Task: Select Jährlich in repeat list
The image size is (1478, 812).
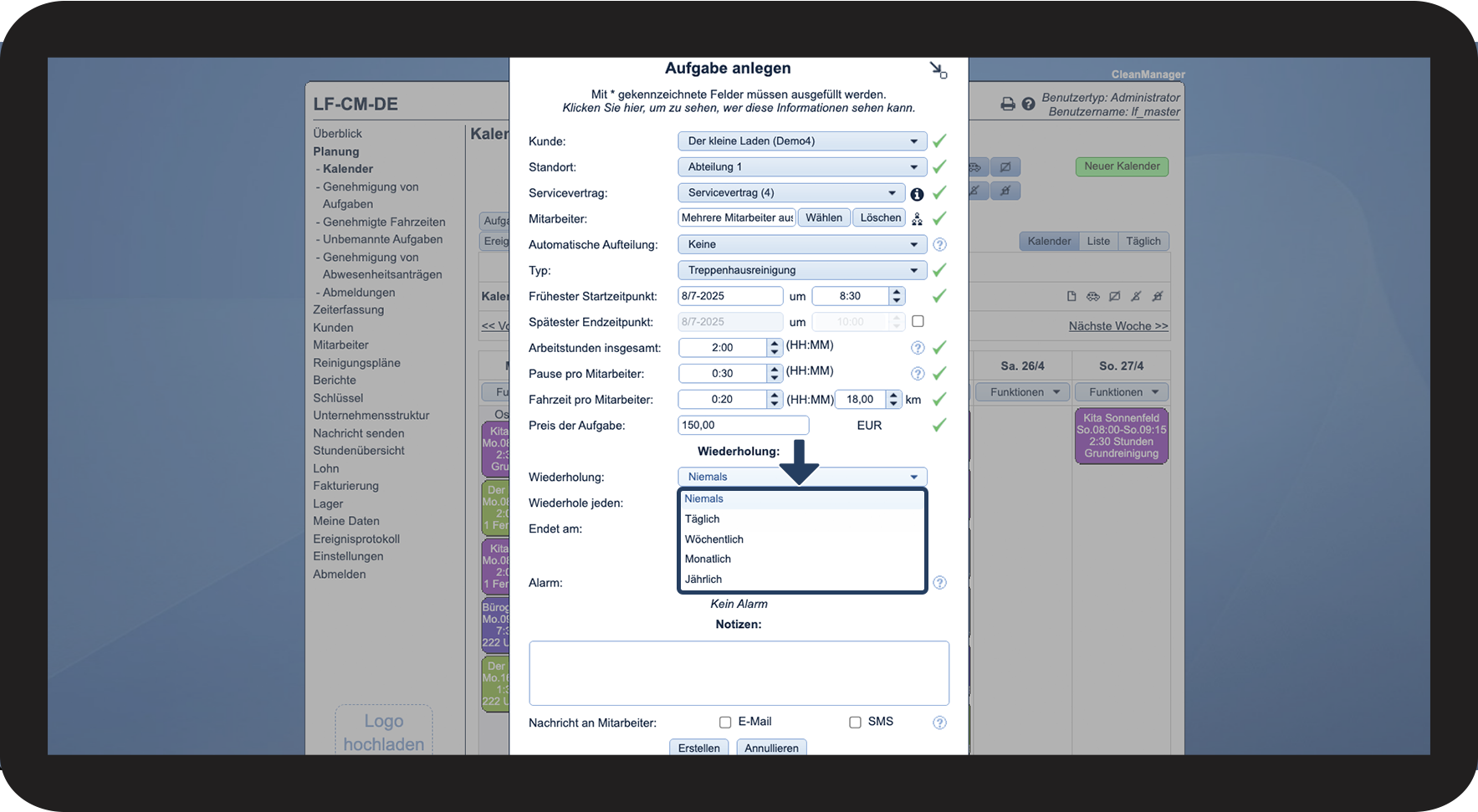Action: [x=802, y=580]
